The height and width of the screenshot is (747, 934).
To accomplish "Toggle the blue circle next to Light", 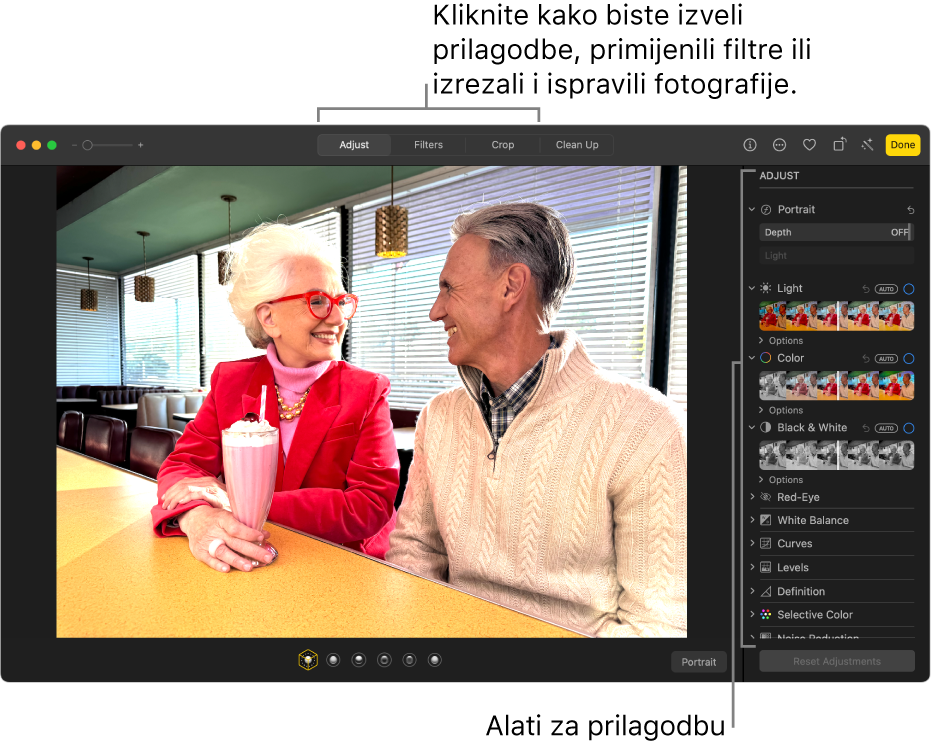I will tap(908, 288).
